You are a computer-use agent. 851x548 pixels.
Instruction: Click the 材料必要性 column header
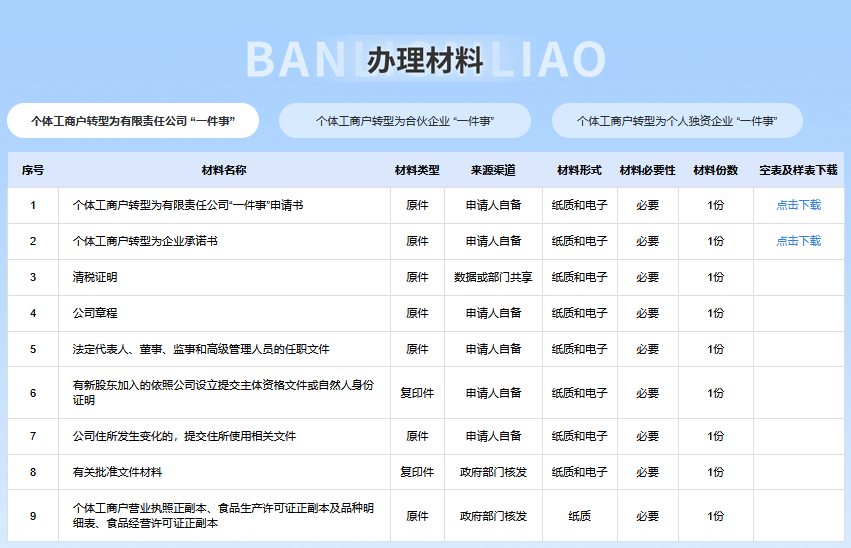(647, 170)
